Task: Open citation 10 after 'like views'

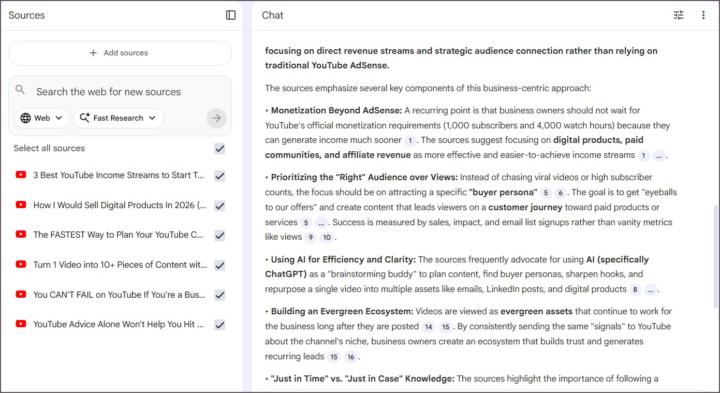Action: tap(326, 237)
